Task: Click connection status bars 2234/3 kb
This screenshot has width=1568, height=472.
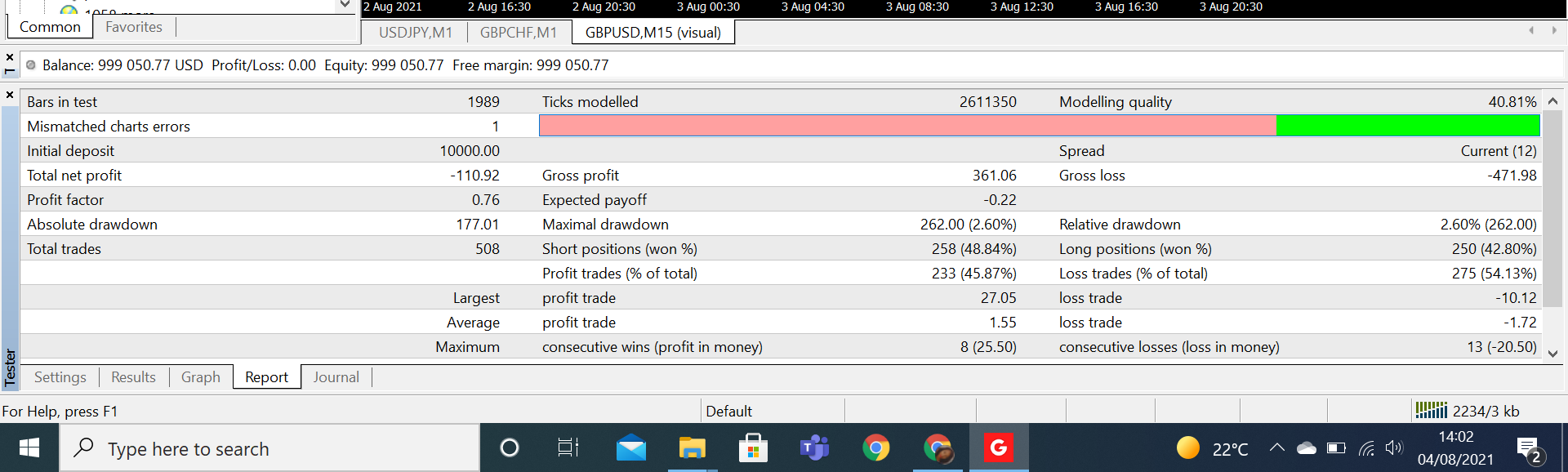Action: (x=1468, y=411)
